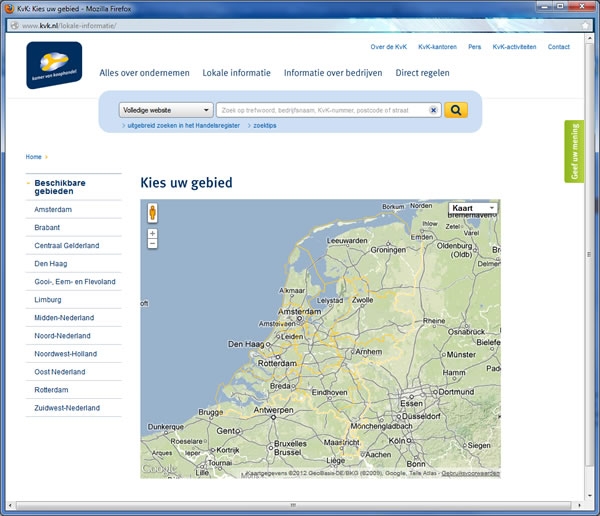Expand the Kaart map type dropdown
Image resolution: width=600 pixels, height=516 pixels.
(x=473, y=208)
